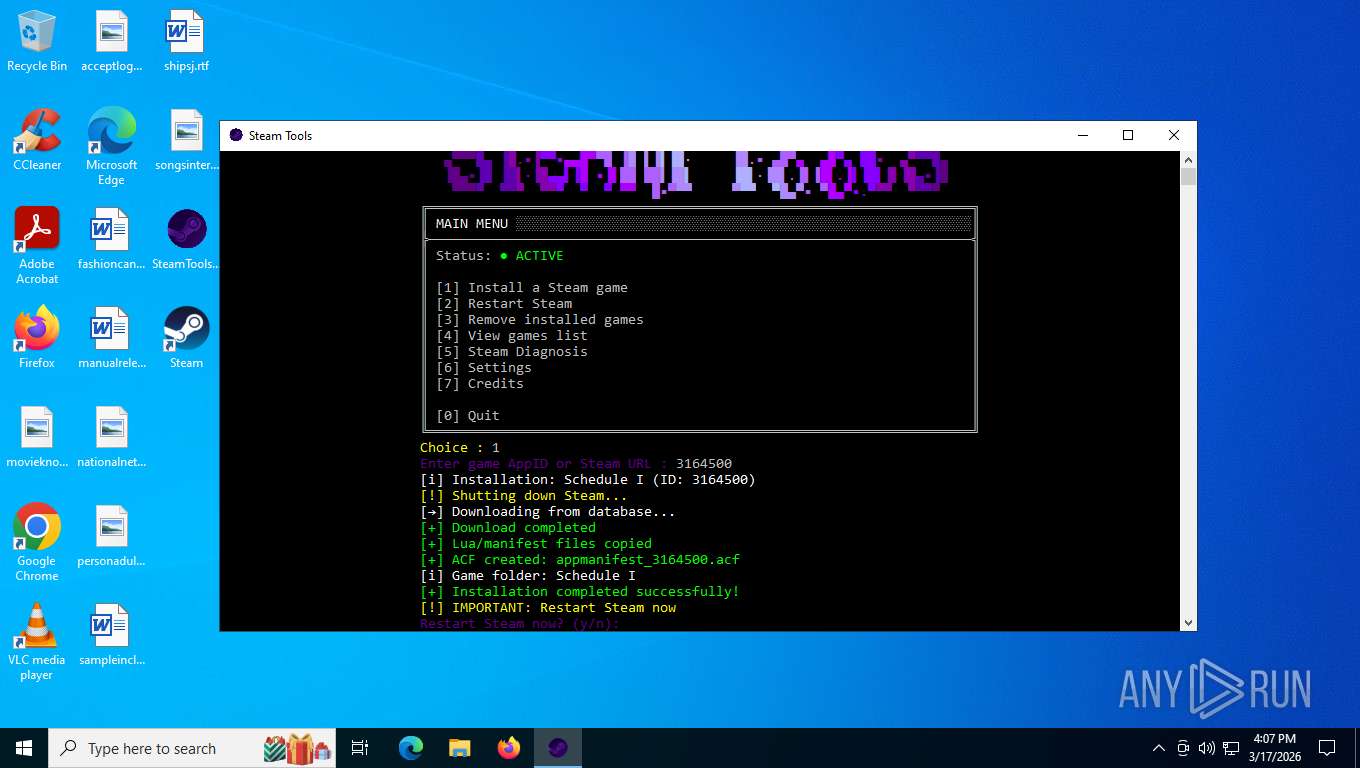Open Firefox from the taskbar
The width and height of the screenshot is (1360, 768).
point(509,748)
